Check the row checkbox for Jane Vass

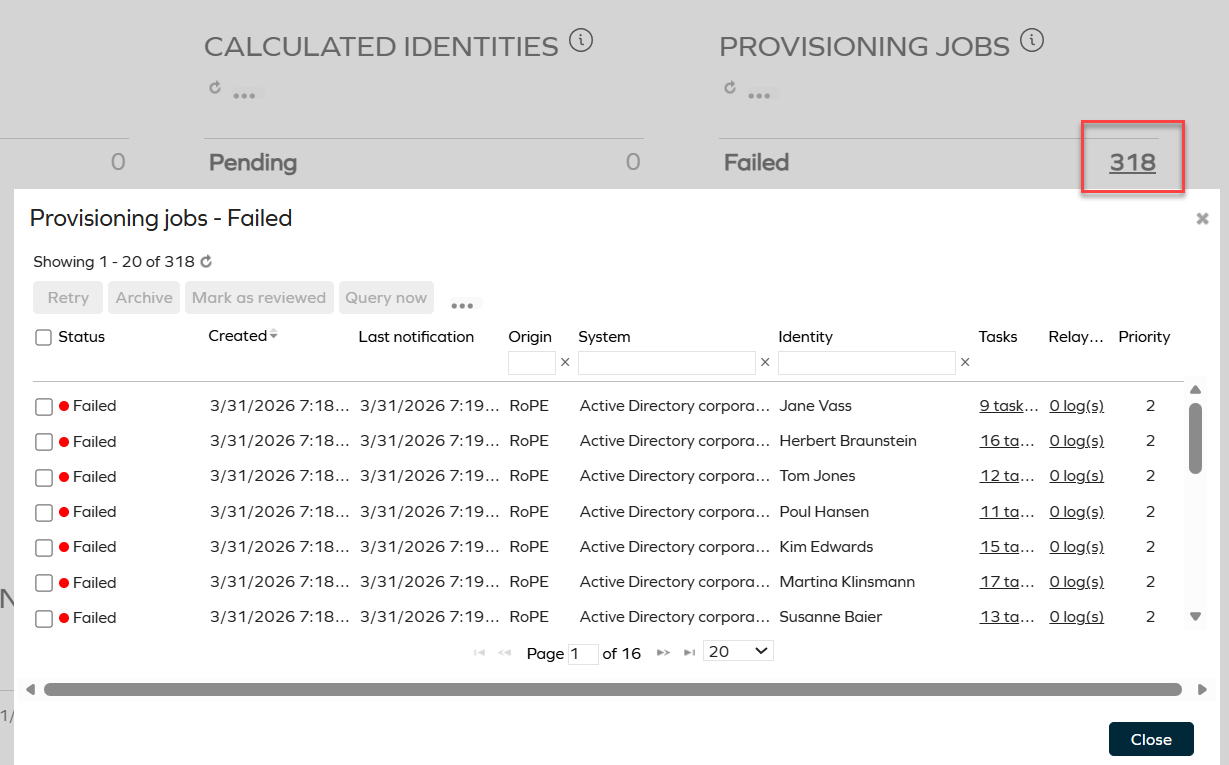(43, 406)
